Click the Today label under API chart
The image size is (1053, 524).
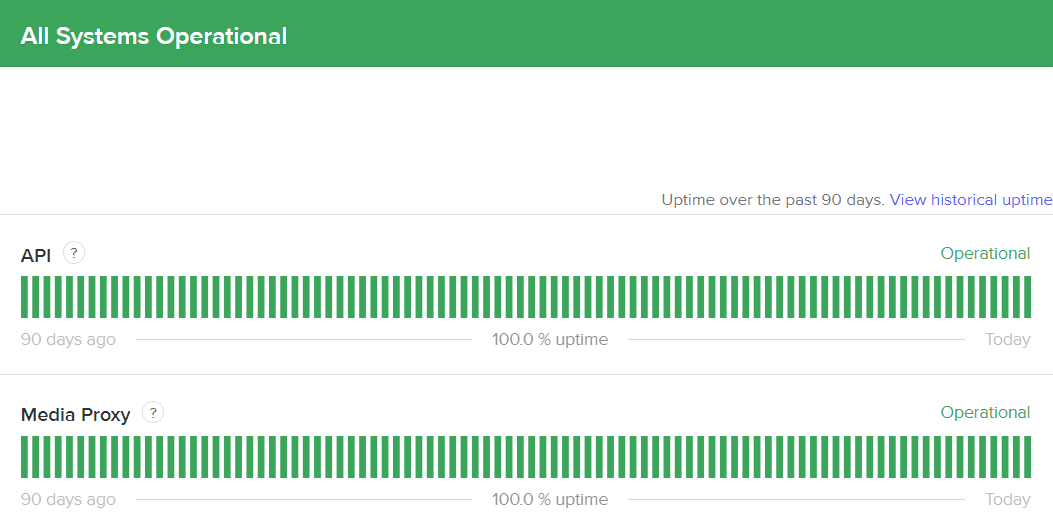pyautogui.click(x=1007, y=340)
